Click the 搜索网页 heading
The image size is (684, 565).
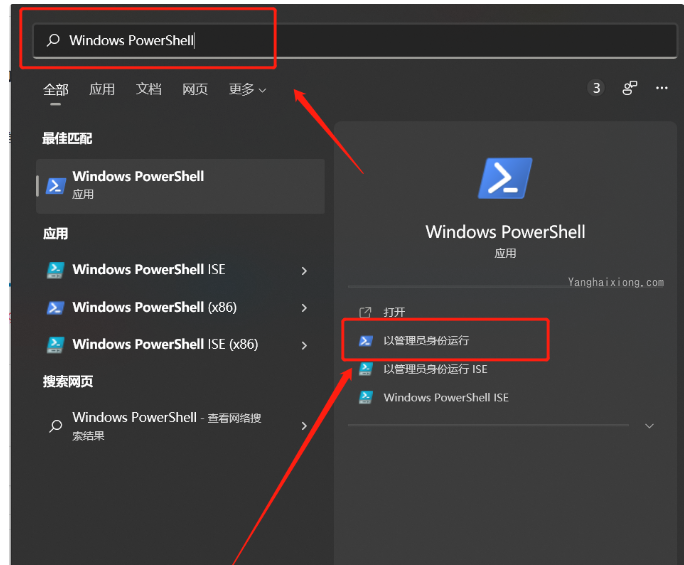tap(68, 382)
